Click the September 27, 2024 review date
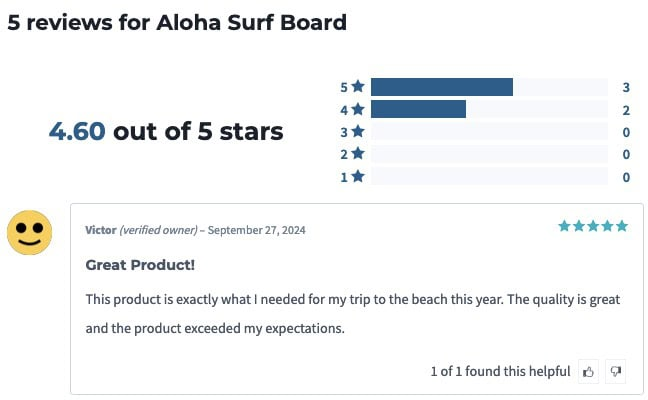This screenshot has width=648, height=400. 256,230
